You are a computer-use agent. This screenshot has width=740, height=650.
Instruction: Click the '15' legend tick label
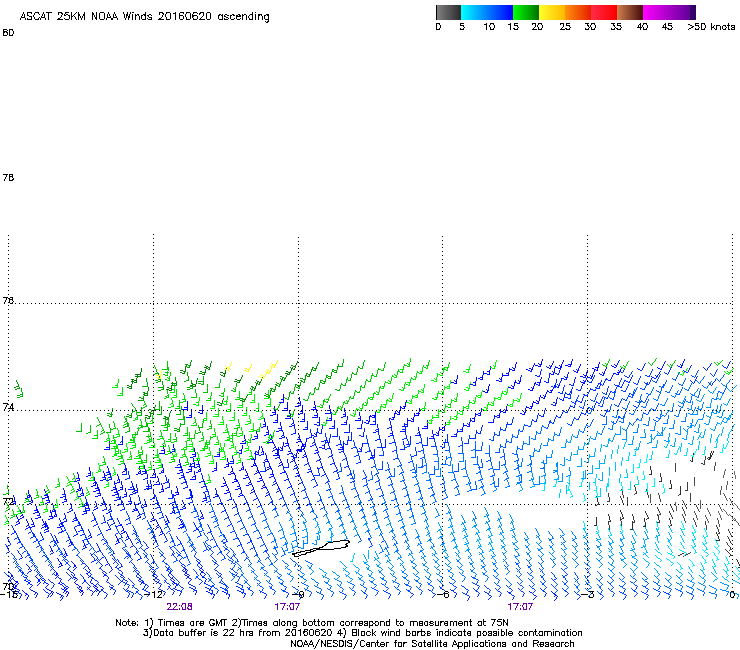(513, 27)
